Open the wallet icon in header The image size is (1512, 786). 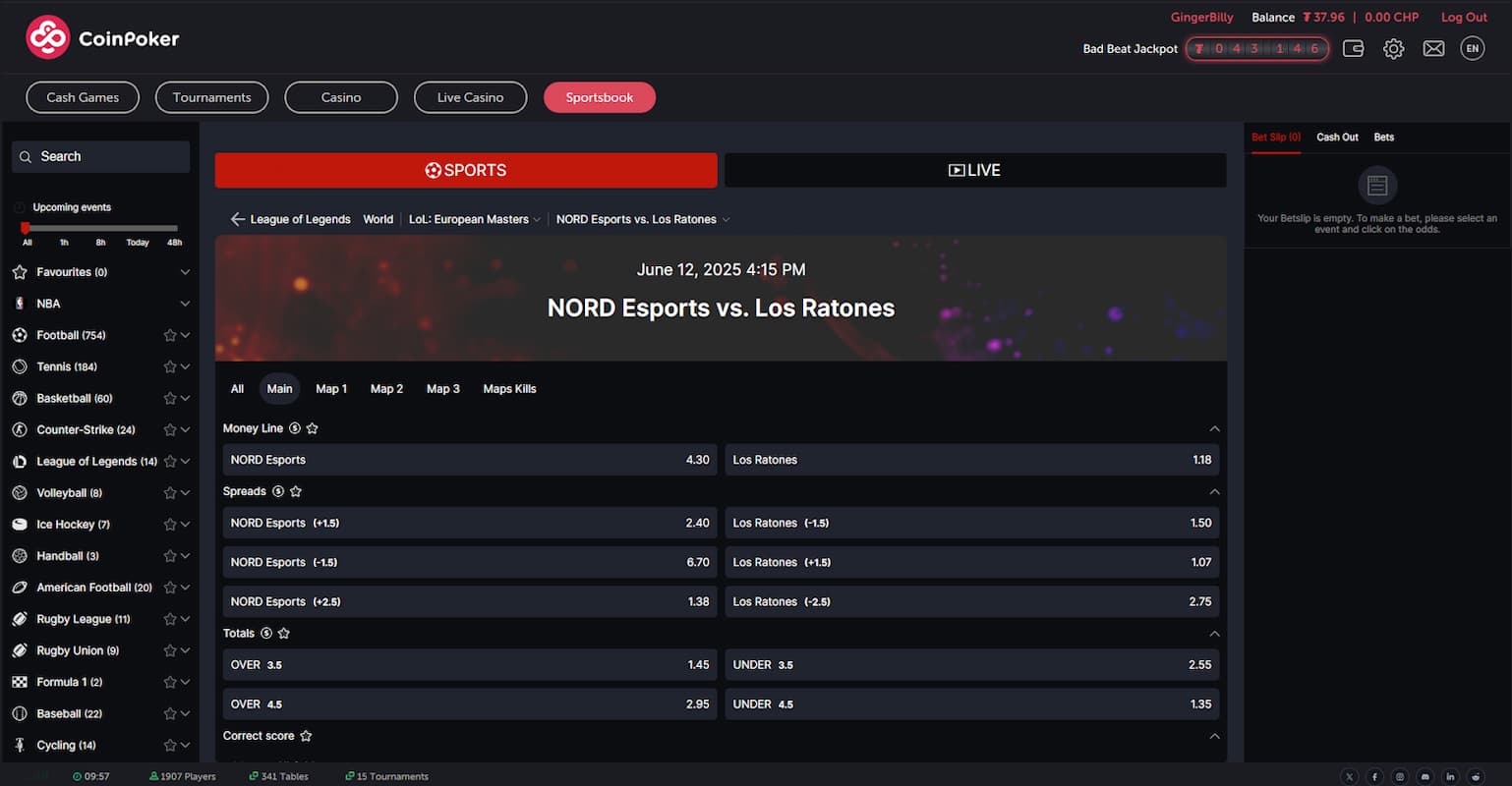click(1353, 48)
